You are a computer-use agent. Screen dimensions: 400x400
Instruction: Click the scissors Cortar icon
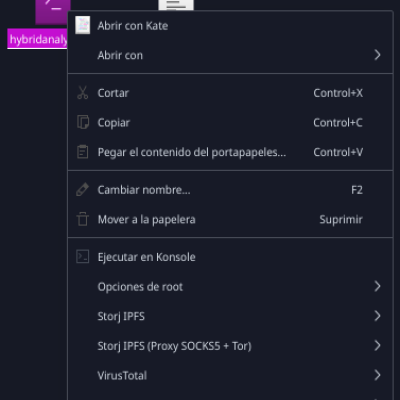coord(82,93)
